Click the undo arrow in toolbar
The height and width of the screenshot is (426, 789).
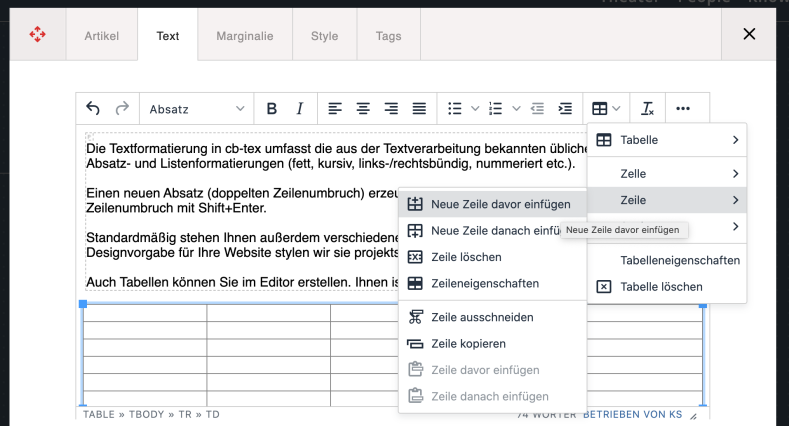tap(93, 109)
